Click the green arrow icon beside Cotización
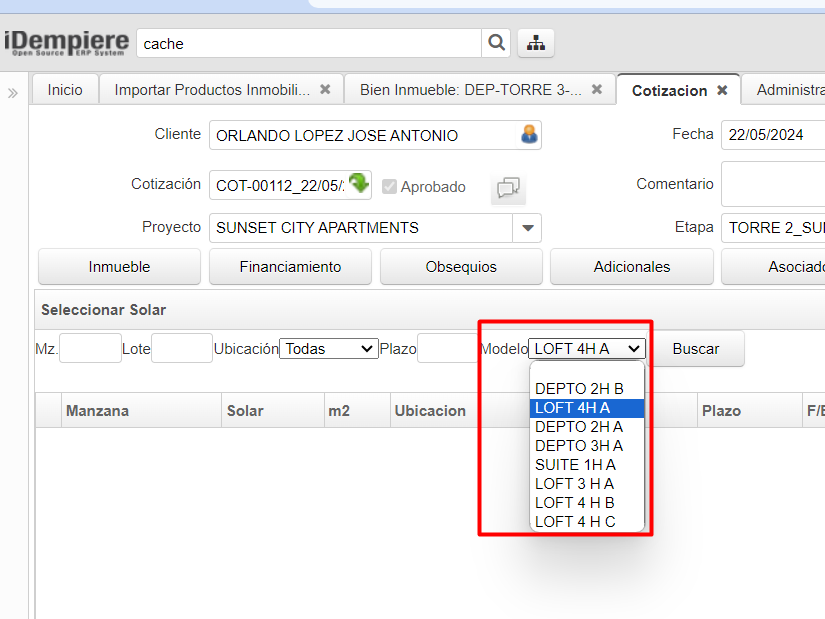 coord(359,183)
